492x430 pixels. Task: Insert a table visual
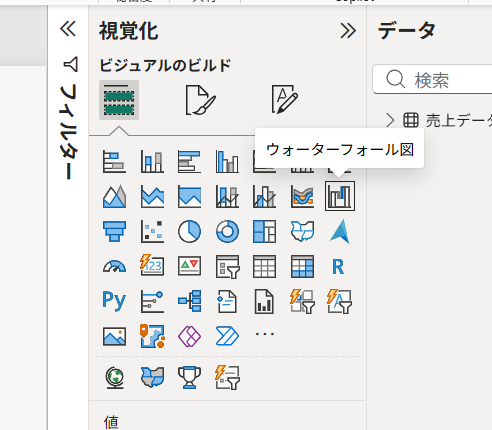tap(264, 266)
